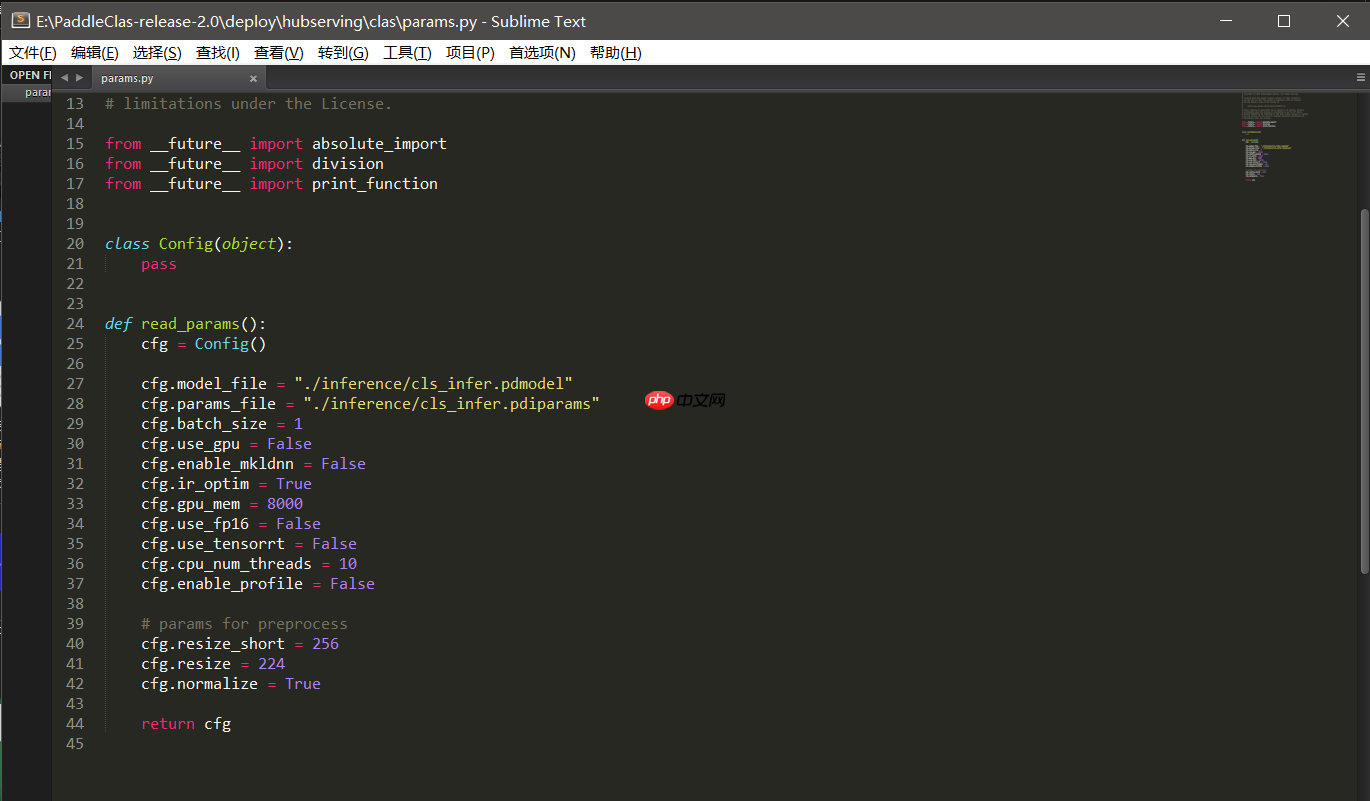Click the OPEN FILES sidebar header

[31, 74]
